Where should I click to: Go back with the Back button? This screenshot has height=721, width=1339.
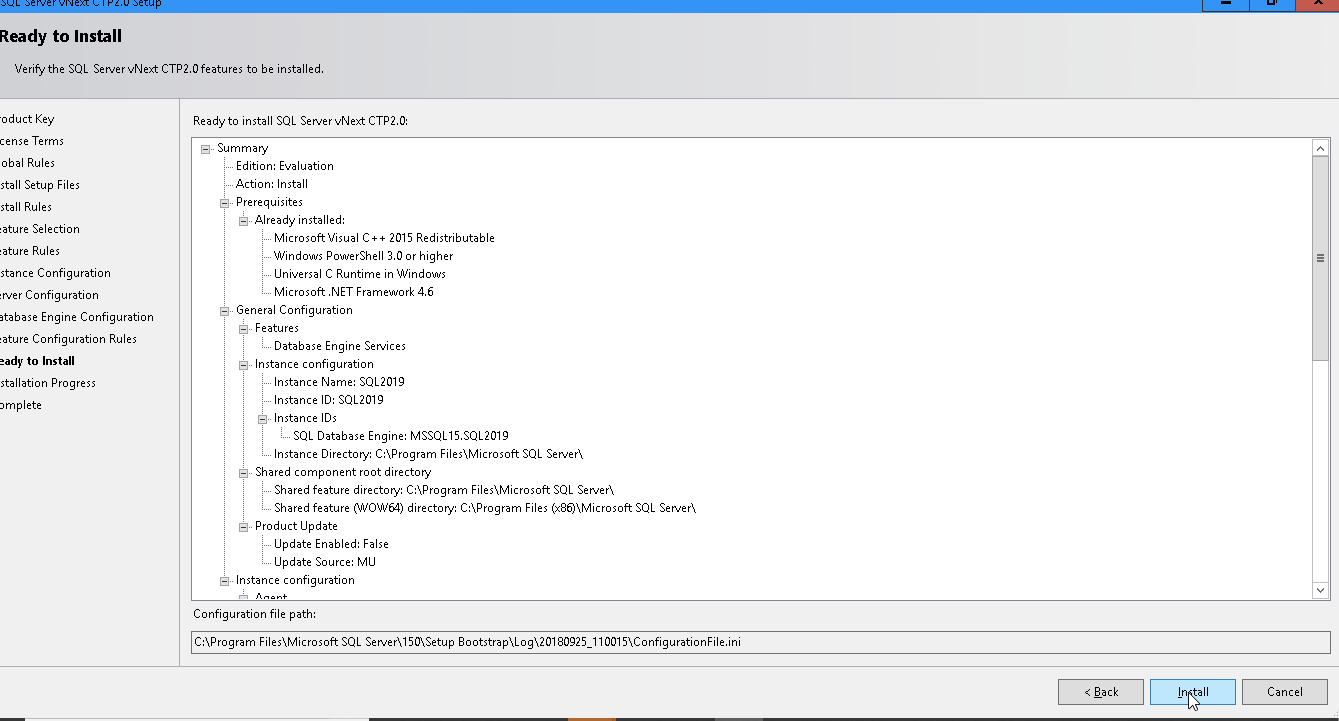click(x=1101, y=692)
